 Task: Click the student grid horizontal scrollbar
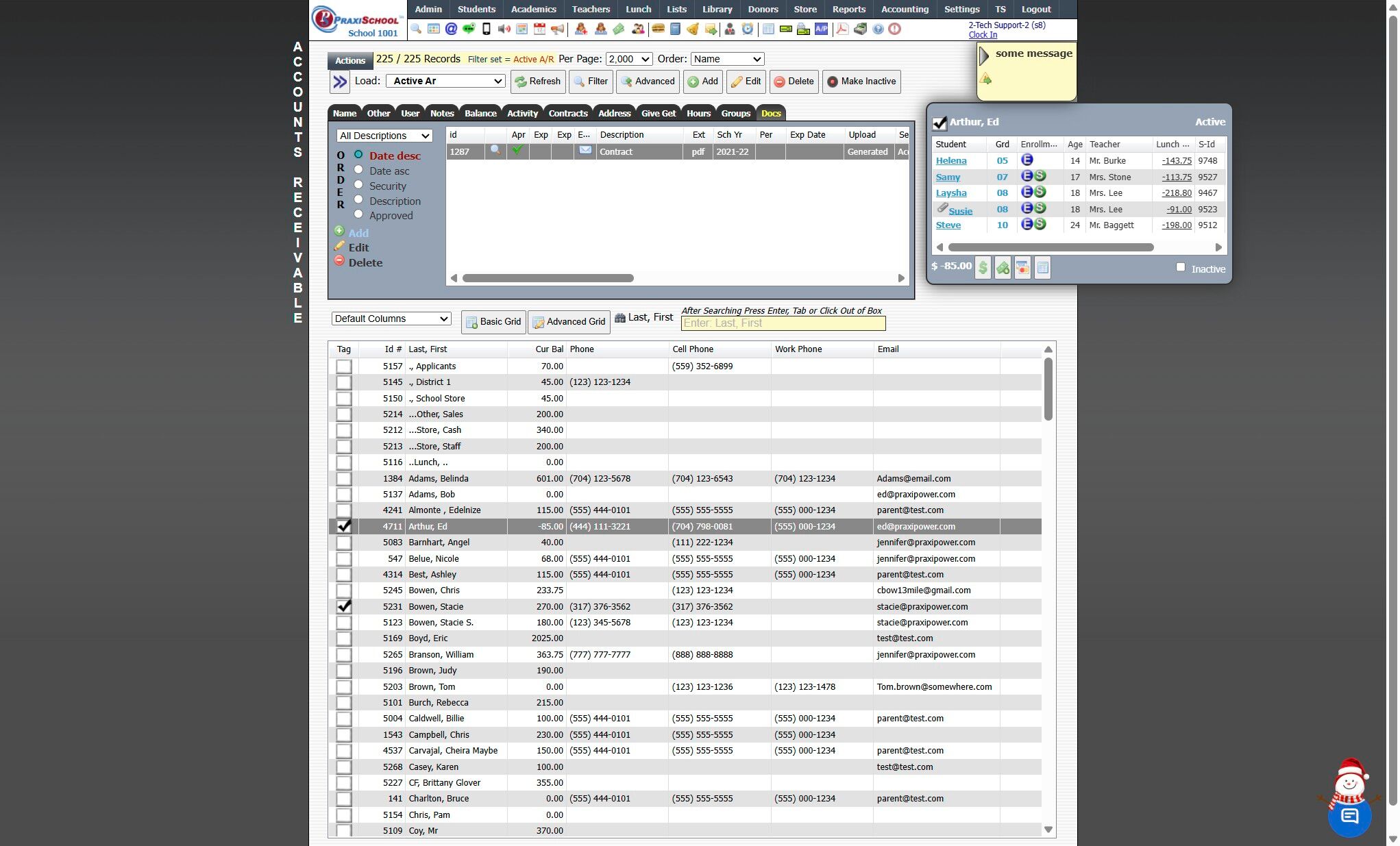1051,247
